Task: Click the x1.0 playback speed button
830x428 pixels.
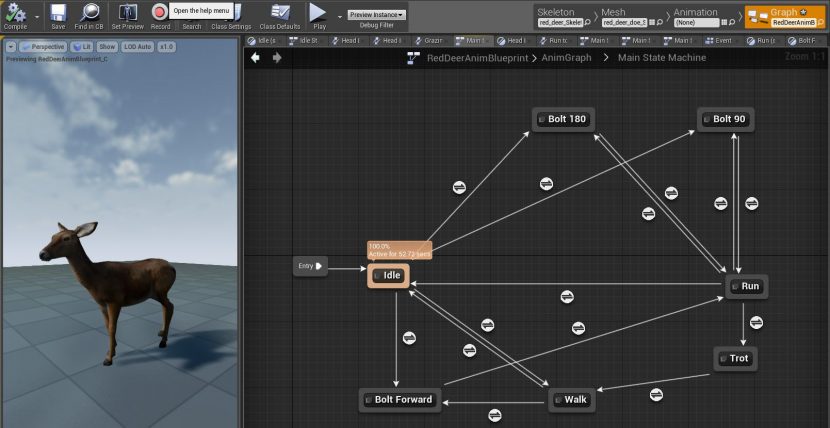Action: coord(167,47)
